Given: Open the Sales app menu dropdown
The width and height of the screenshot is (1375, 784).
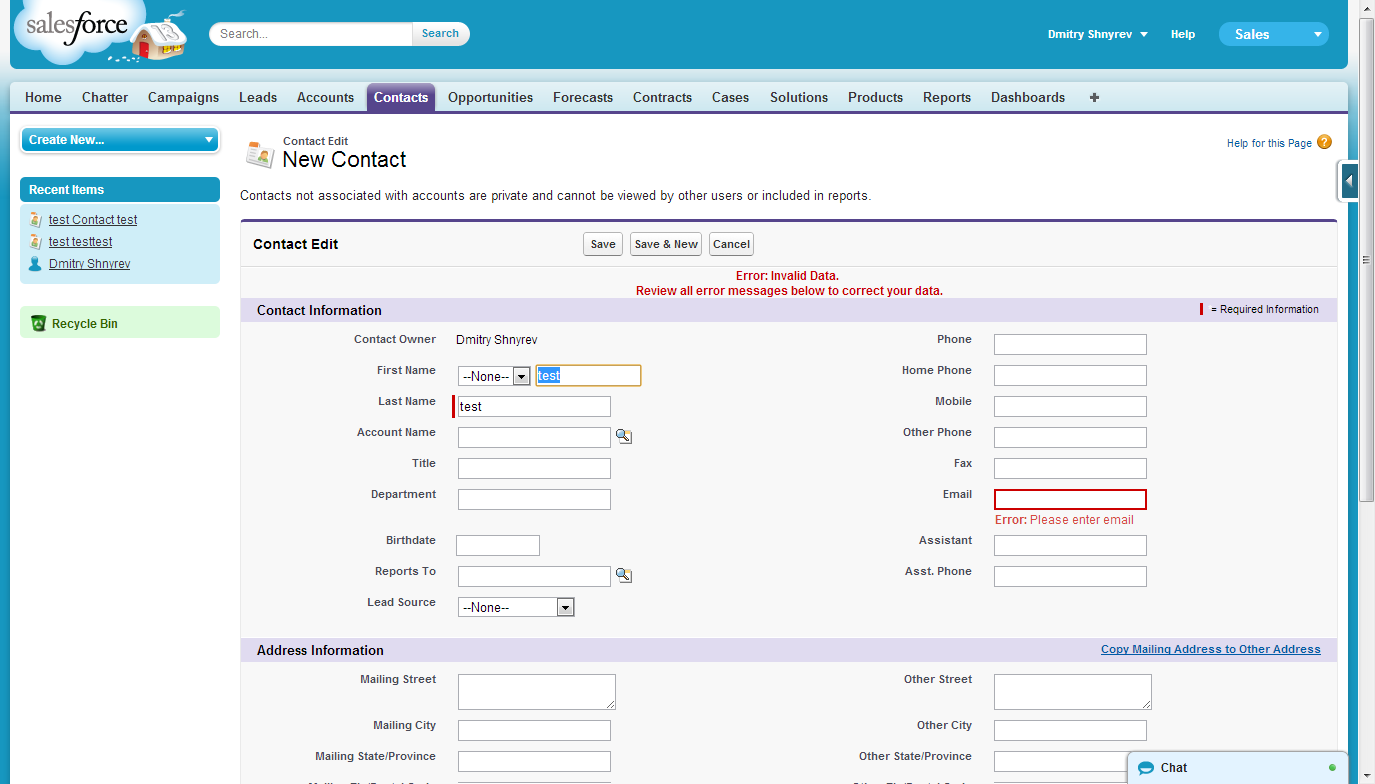Looking at the screenshot, I should [1273, 34].
